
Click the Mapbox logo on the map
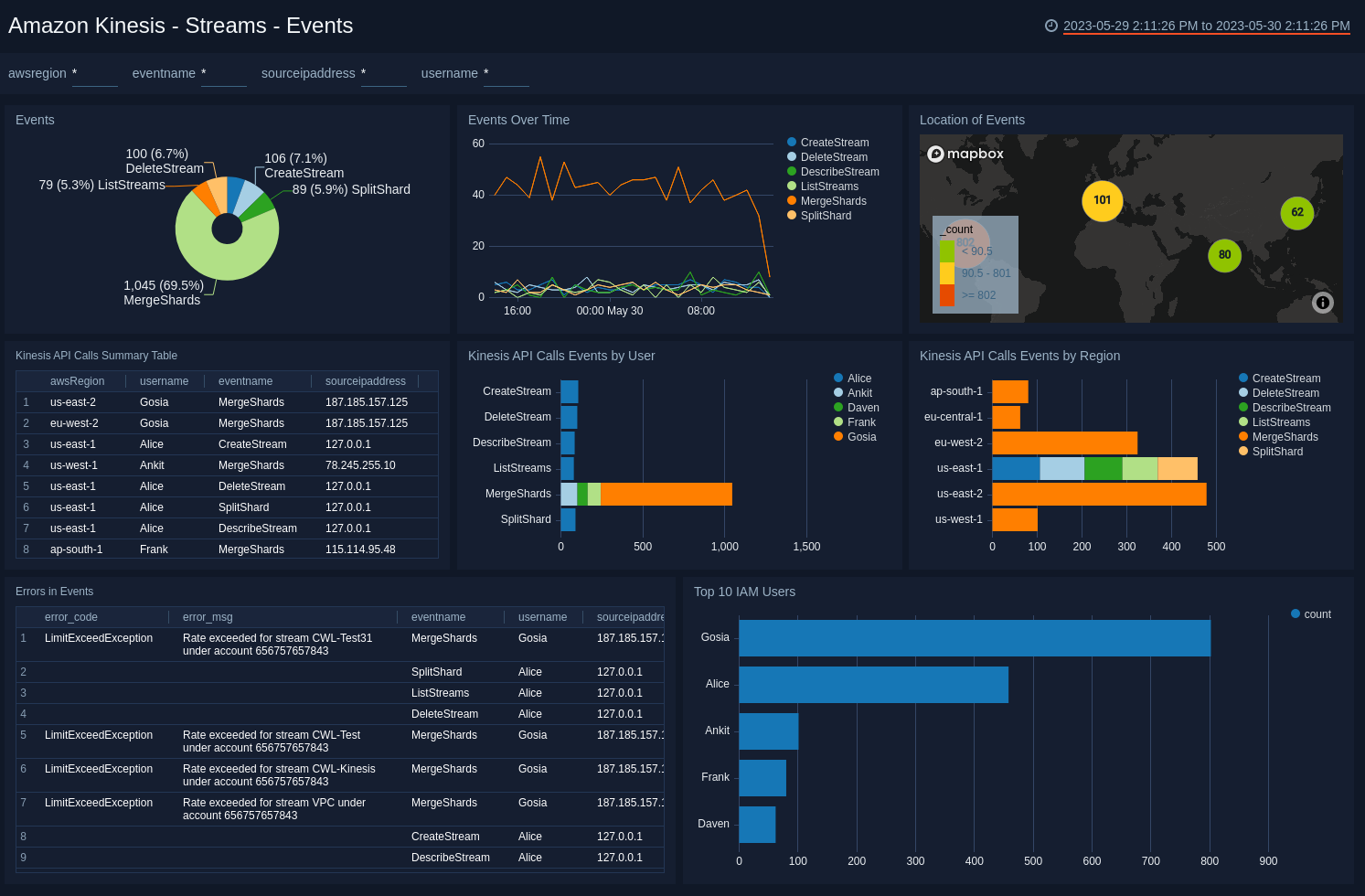point(965,154)
